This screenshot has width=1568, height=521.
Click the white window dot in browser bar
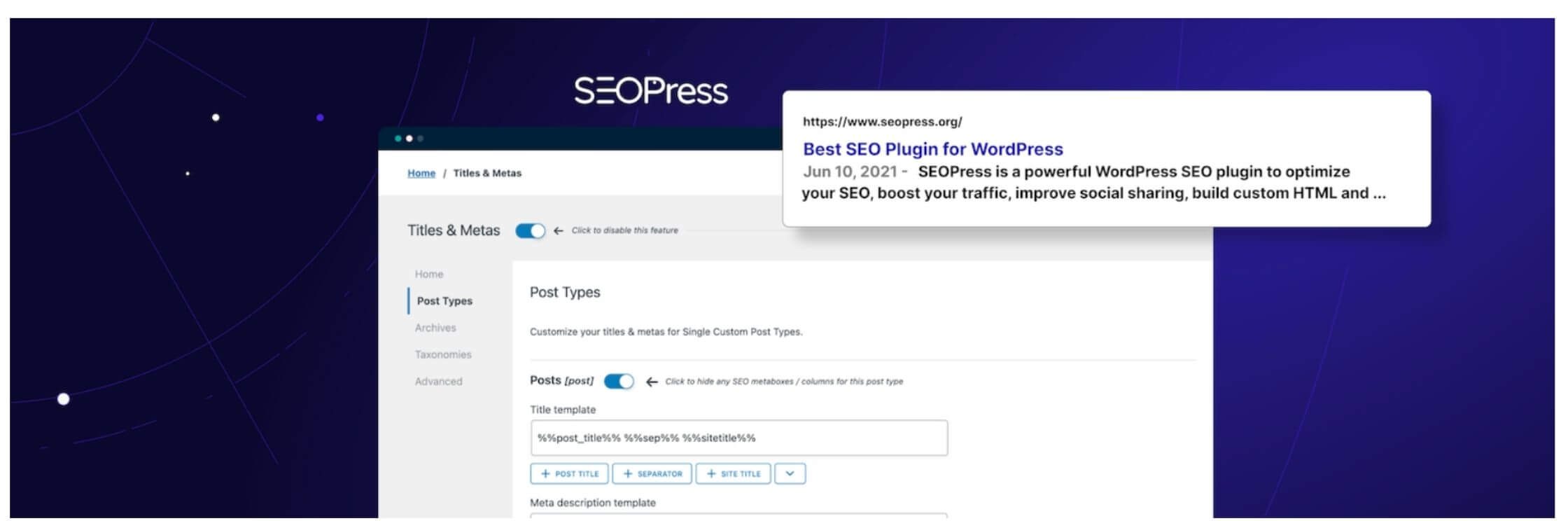pyautogui.click(x=409, y=139)
